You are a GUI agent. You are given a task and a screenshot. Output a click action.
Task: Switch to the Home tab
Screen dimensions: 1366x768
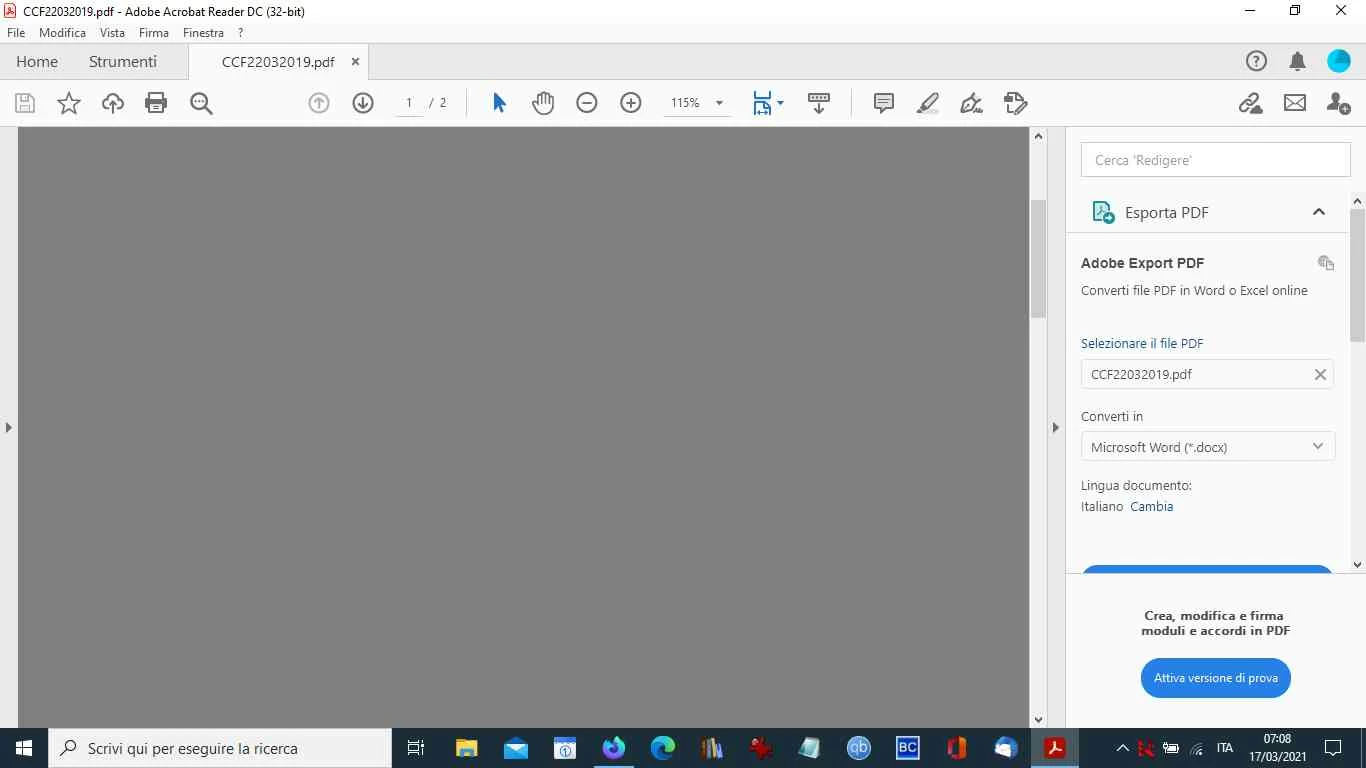[x=37, y=61]
